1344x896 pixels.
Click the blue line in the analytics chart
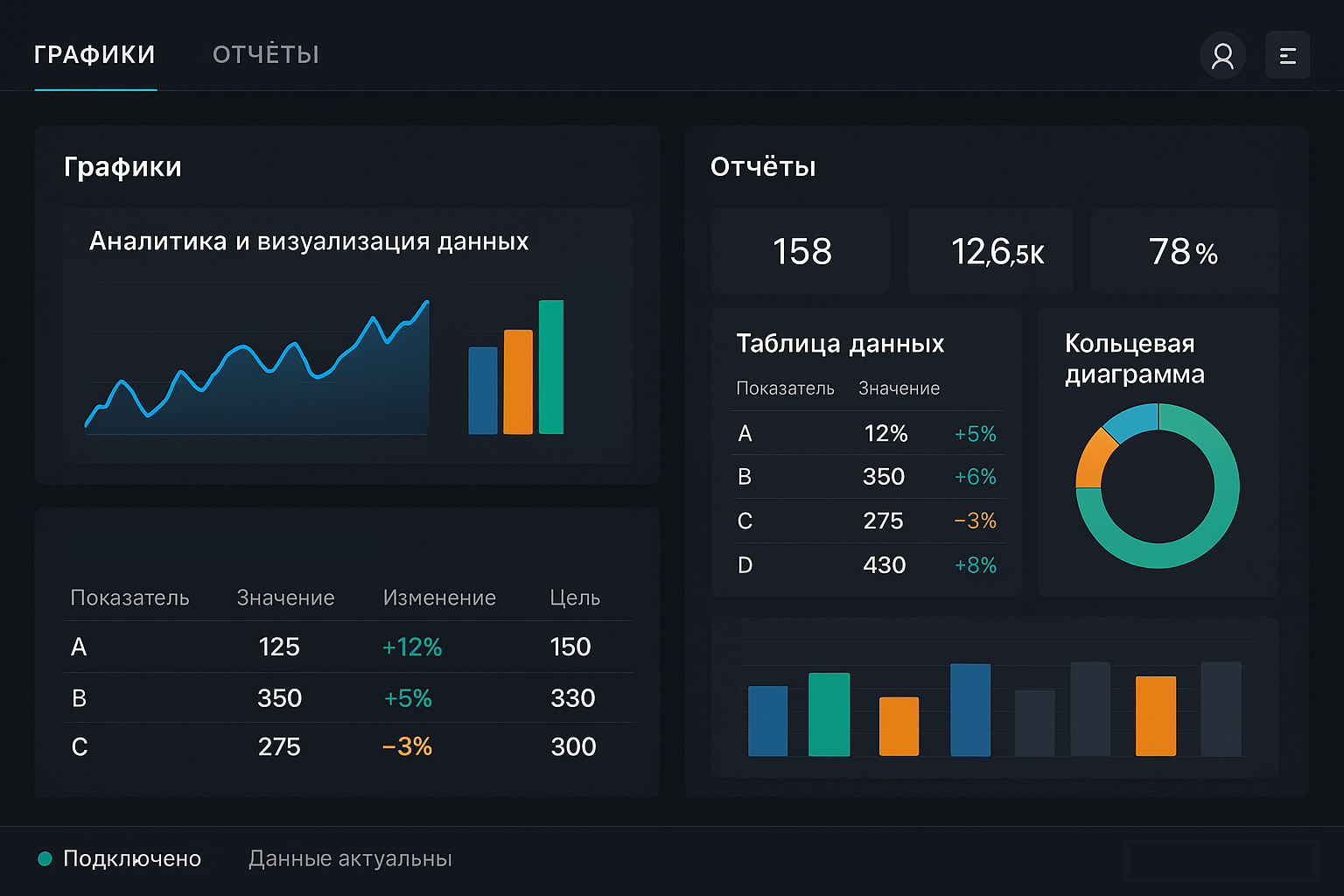(x=256, y=366)
